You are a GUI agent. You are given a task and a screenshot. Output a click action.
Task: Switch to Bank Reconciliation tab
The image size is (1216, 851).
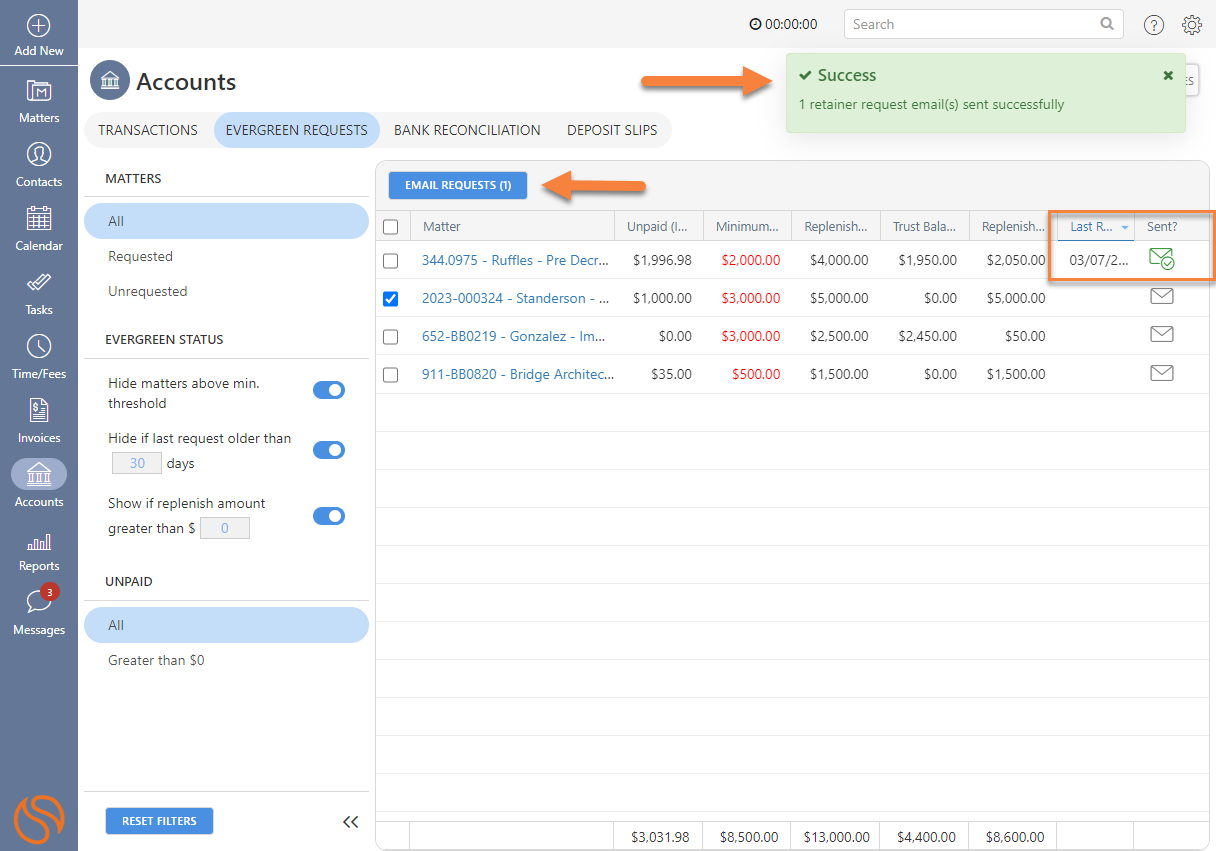tap(467, 130)
